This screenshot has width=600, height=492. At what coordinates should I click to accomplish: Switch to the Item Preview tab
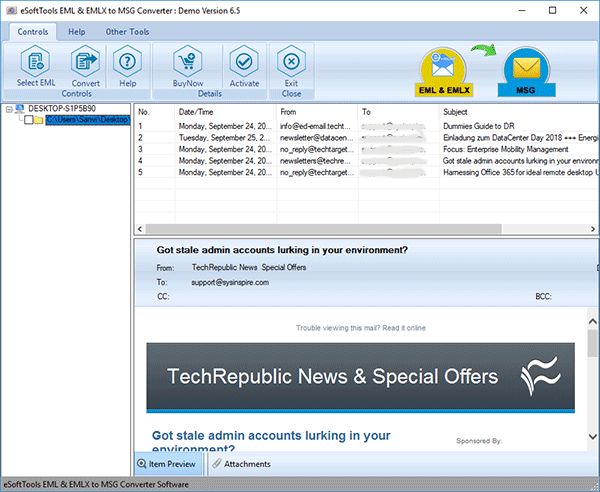point(168,464)
